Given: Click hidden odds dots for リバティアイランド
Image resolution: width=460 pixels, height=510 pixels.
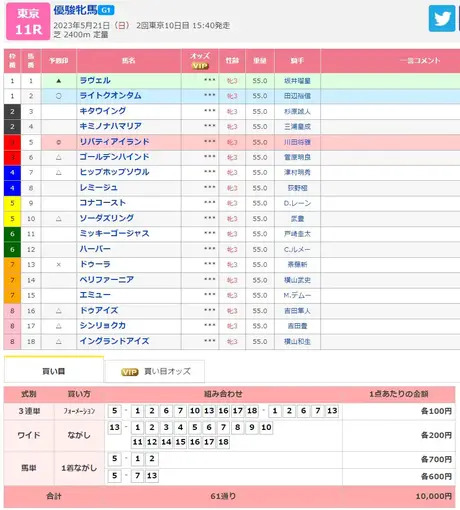Looking at the screenshot, I should [x=210, y=141].
